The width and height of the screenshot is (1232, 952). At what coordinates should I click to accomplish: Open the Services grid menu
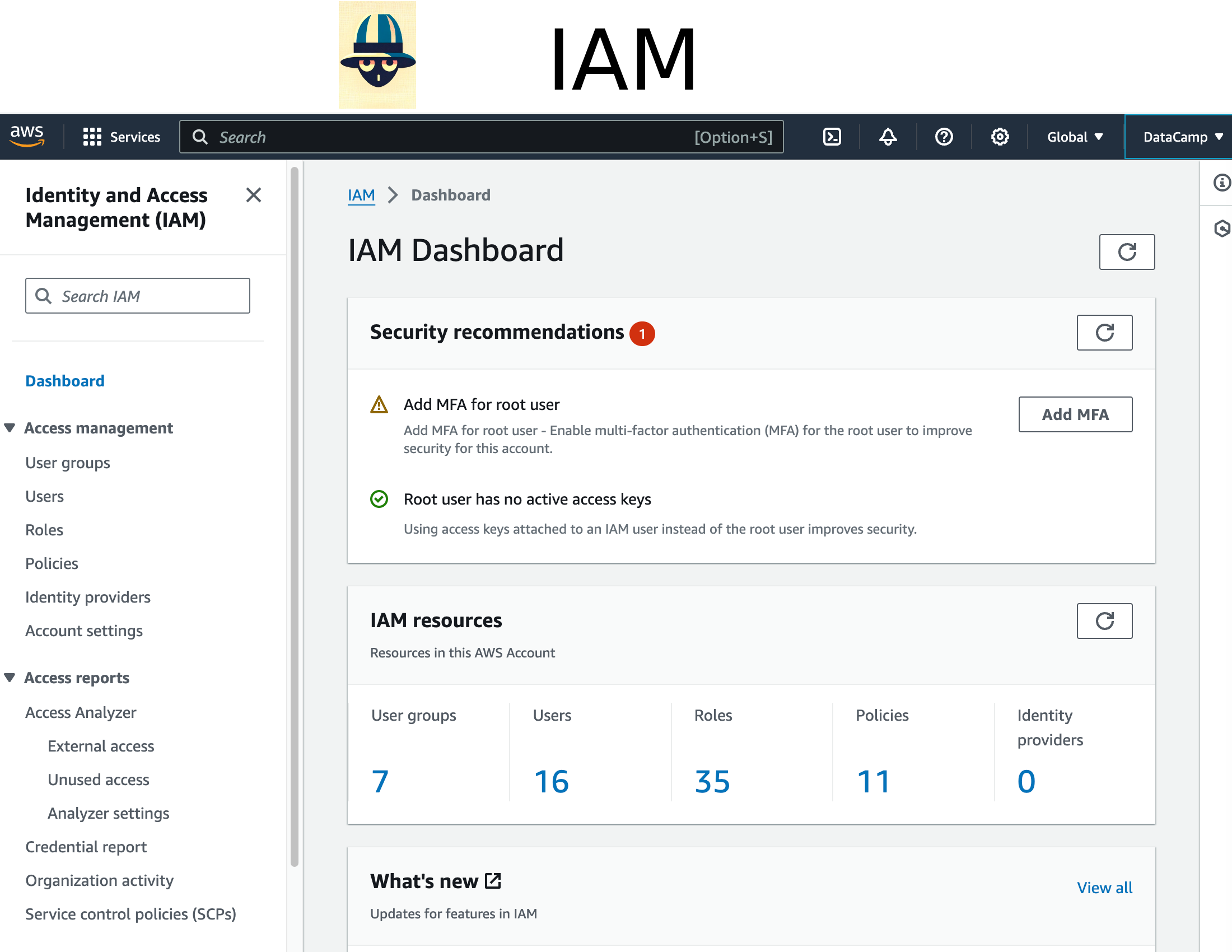tap(122, 137)
